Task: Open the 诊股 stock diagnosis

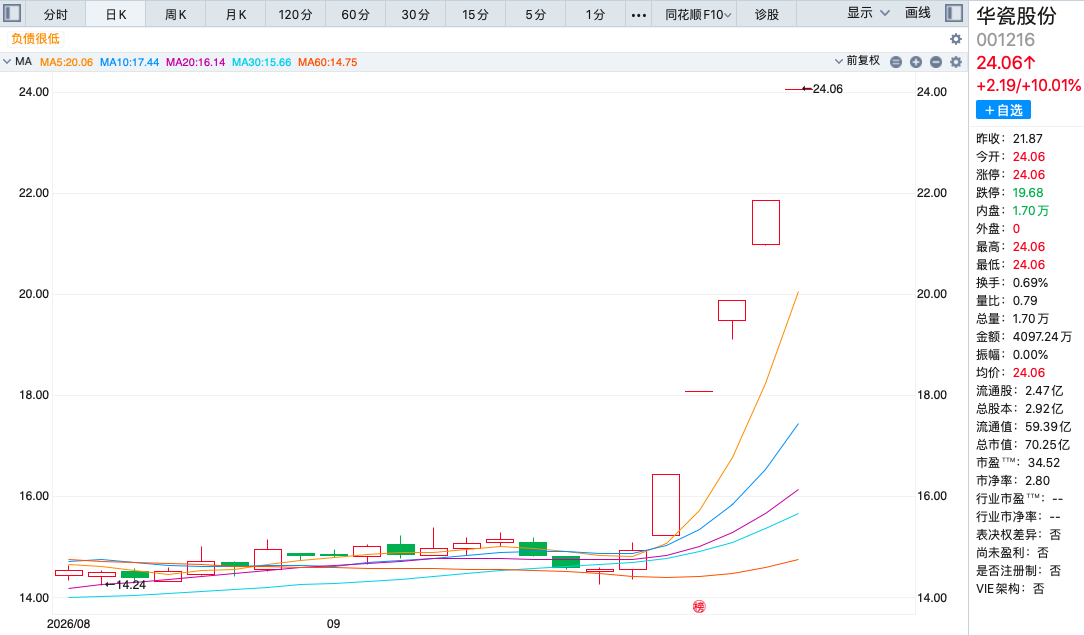Action: [767, 15]
